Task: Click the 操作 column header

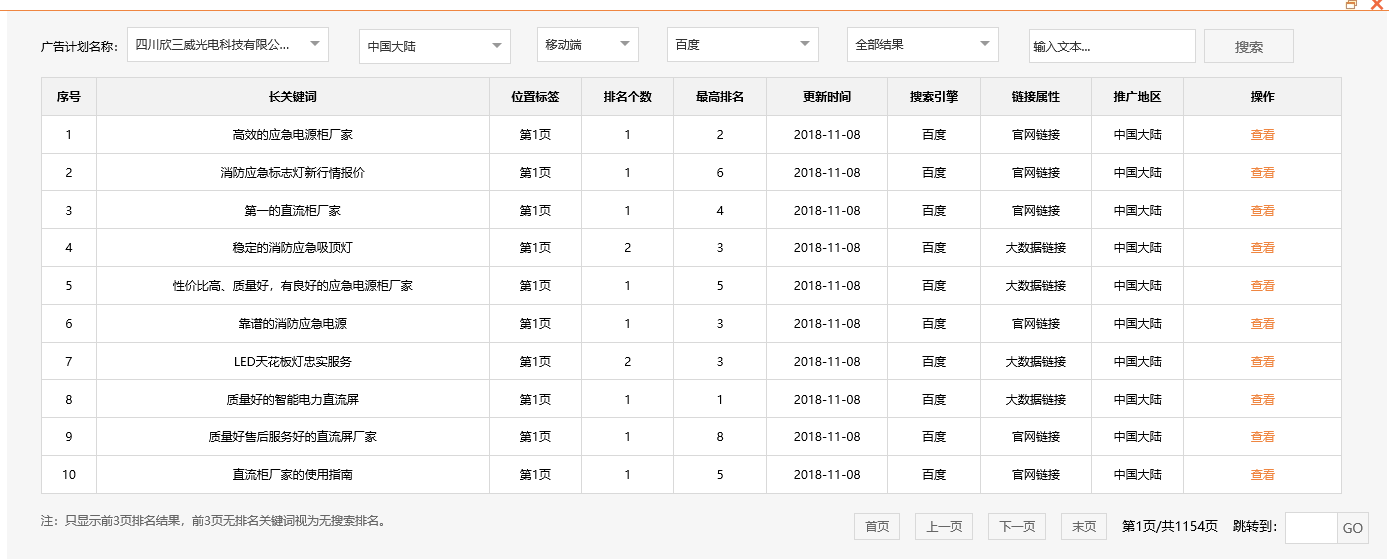Action: tap(1262, 97)
